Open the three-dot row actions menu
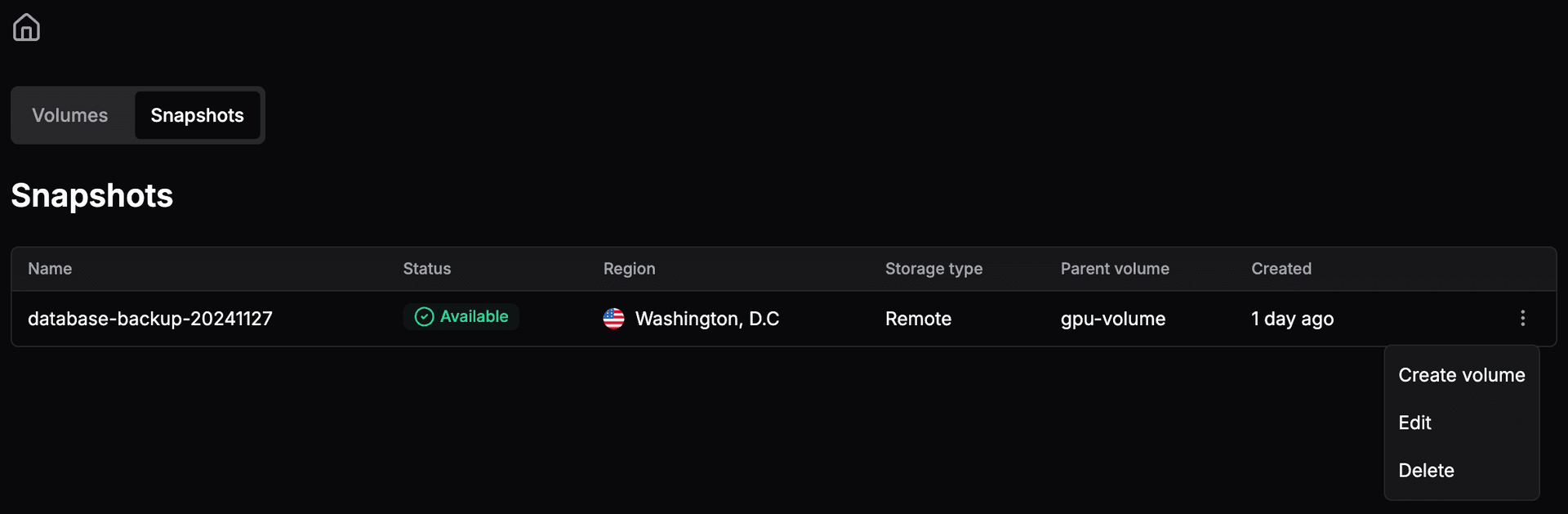This screenshot has width=1568, height=514. (x=1522, y=318)
